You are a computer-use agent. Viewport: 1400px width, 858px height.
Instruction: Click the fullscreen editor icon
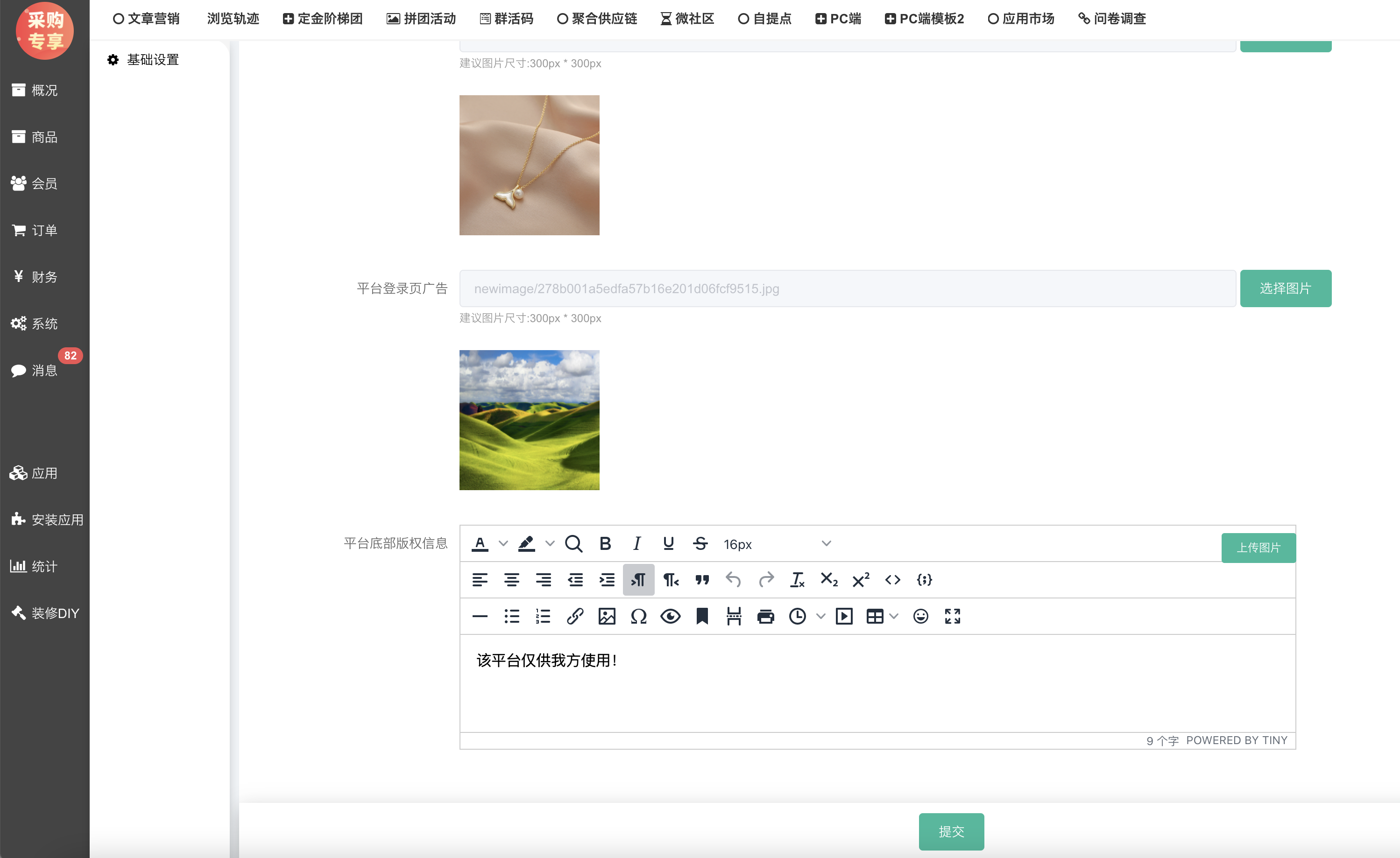pos(952,616)
